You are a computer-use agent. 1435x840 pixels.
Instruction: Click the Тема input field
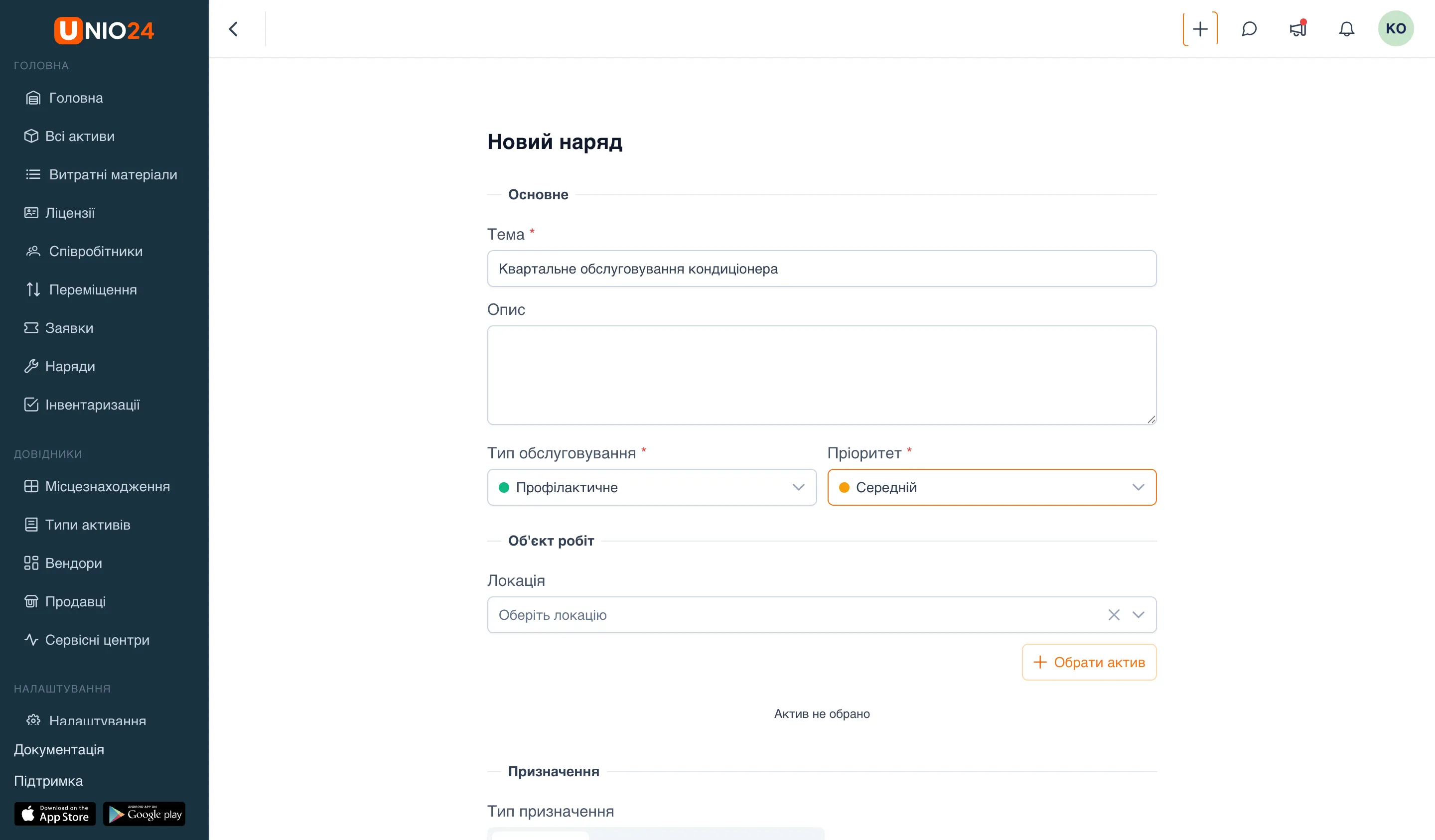click(x=822, y=268)
